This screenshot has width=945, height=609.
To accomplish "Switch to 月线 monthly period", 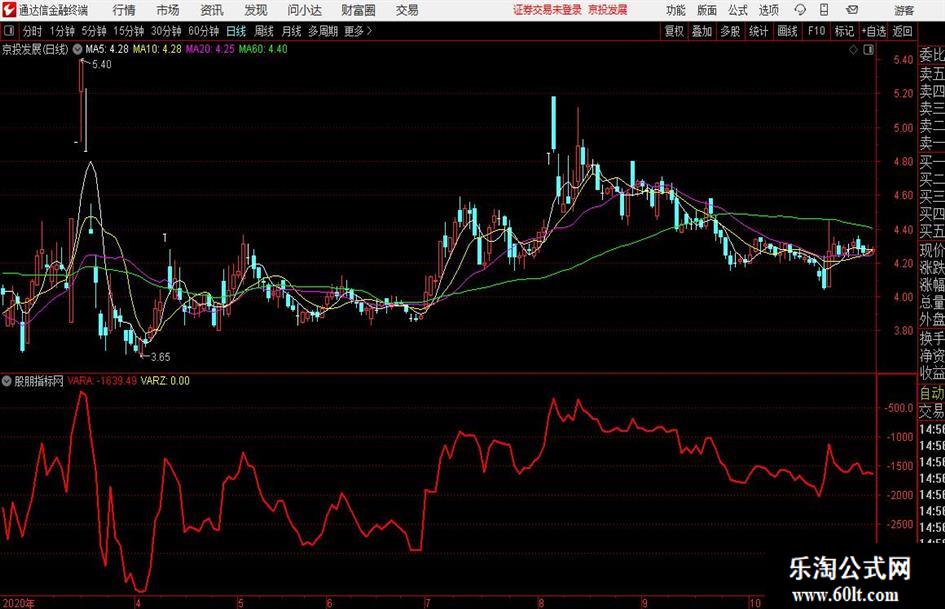I will 292,31.
